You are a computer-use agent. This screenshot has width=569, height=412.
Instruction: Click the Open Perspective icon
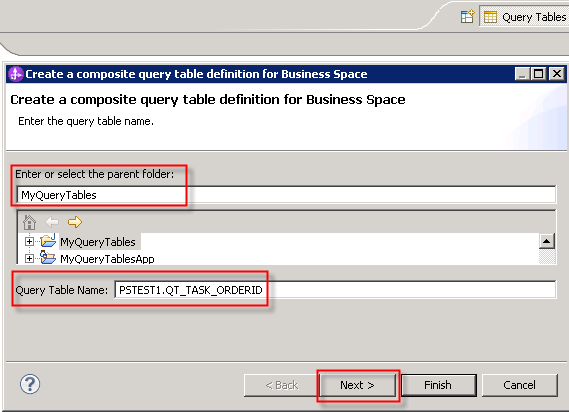click(467, 17)
